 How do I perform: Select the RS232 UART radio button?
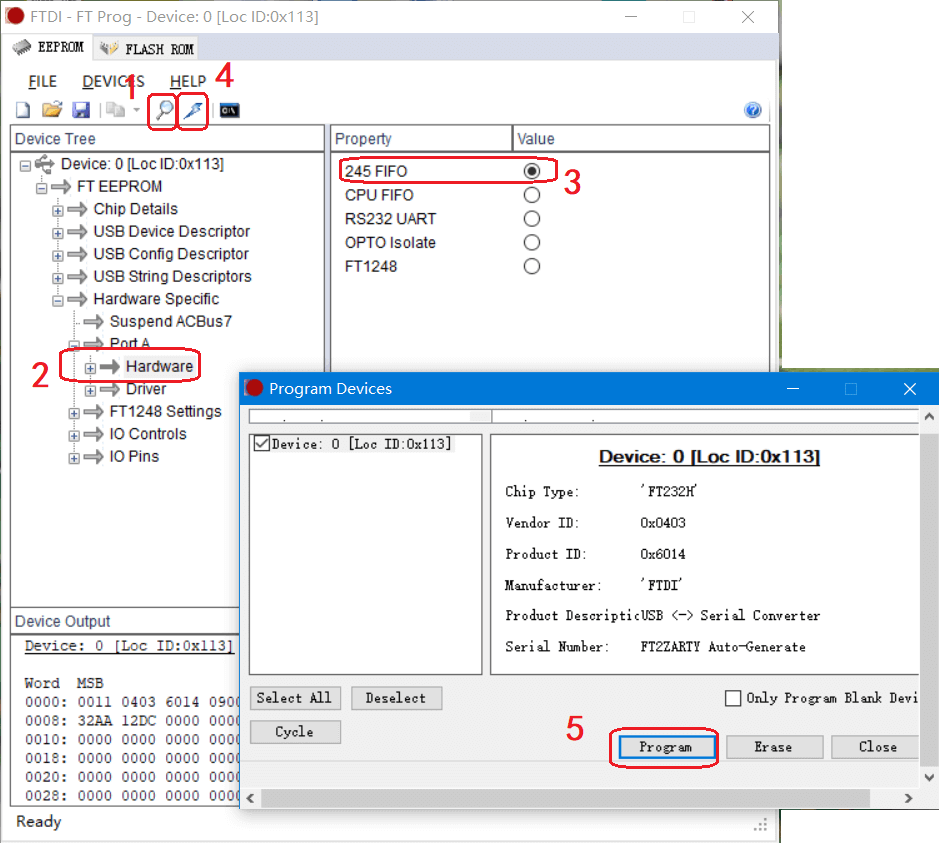pos(531,219)
